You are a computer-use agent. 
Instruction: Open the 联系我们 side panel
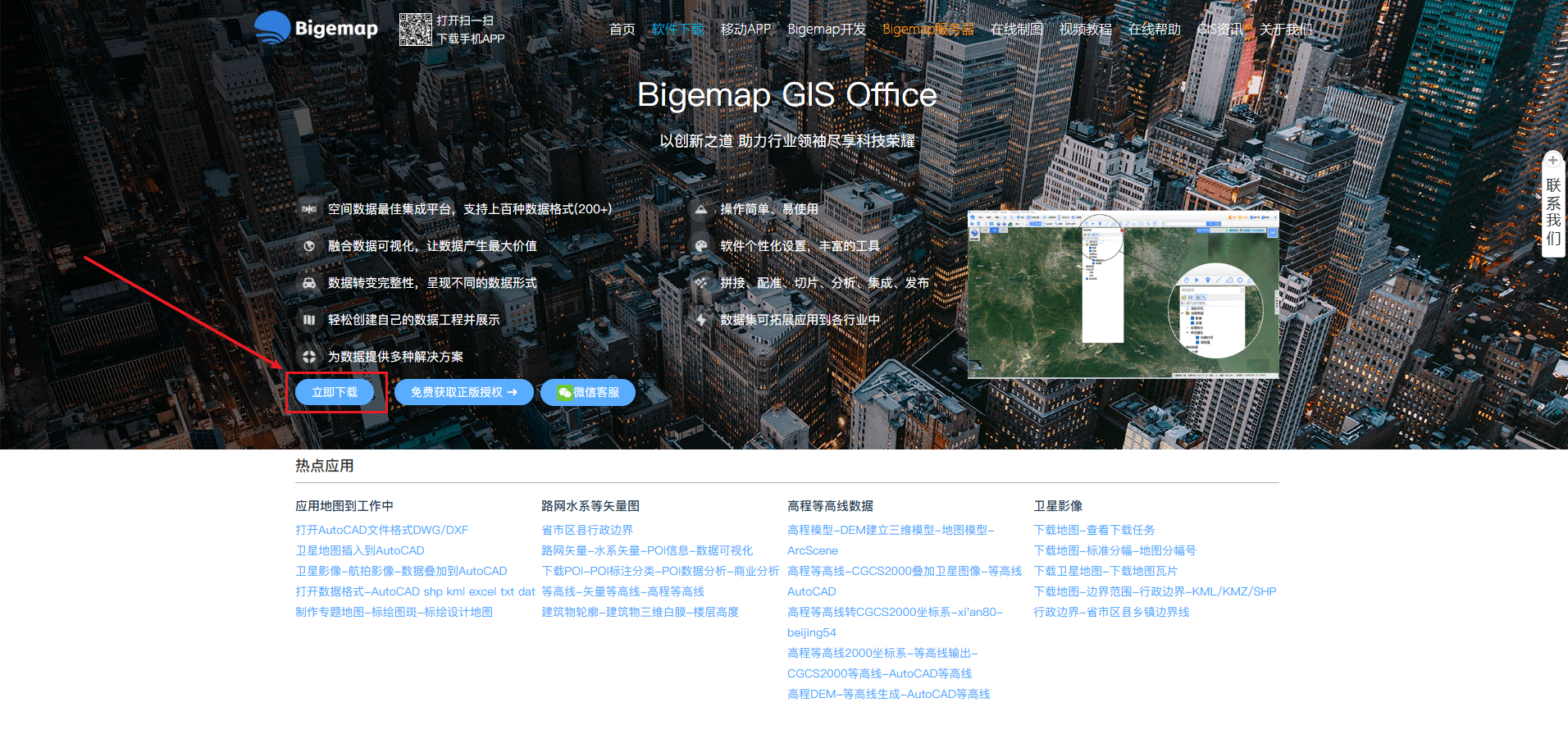1553,204
